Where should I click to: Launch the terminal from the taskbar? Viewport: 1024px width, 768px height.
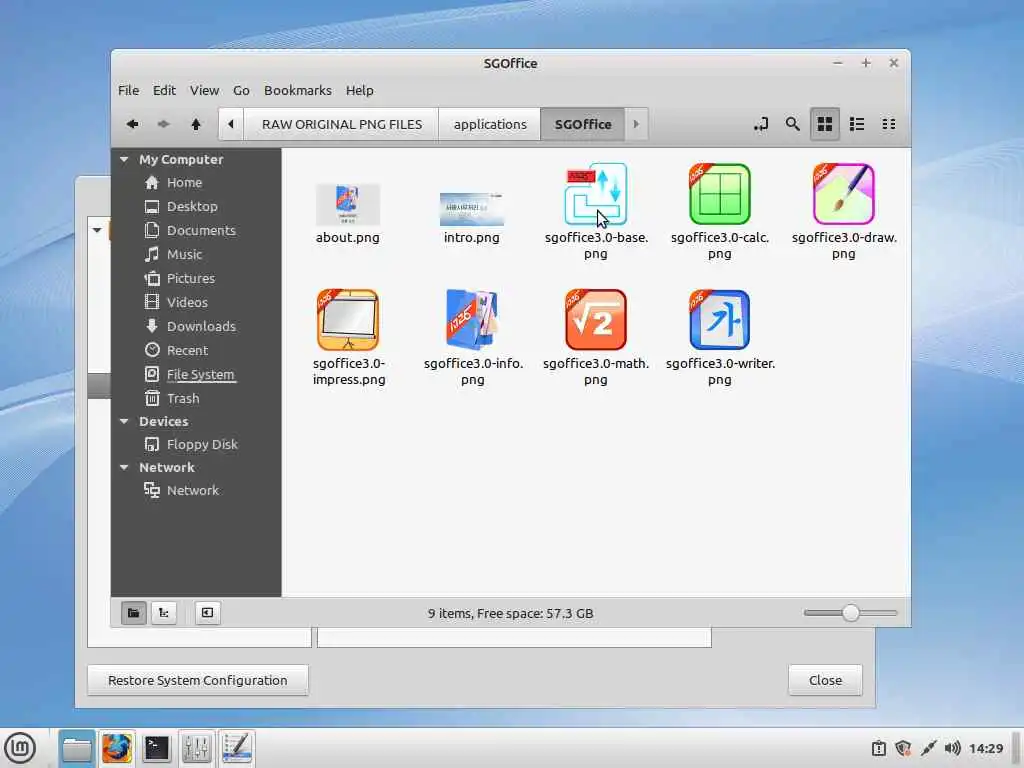pyautogui.click(x=157, y=748)
